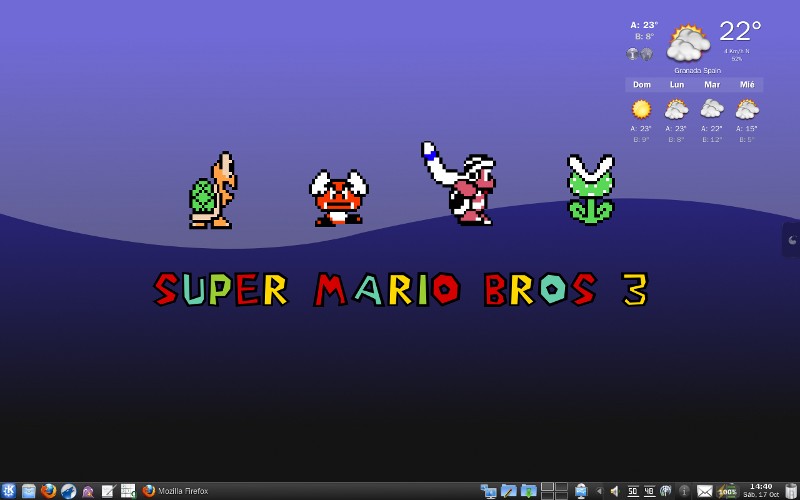
Task: Click the partly cloudy icon under Lun
Action: click(677, 109)
